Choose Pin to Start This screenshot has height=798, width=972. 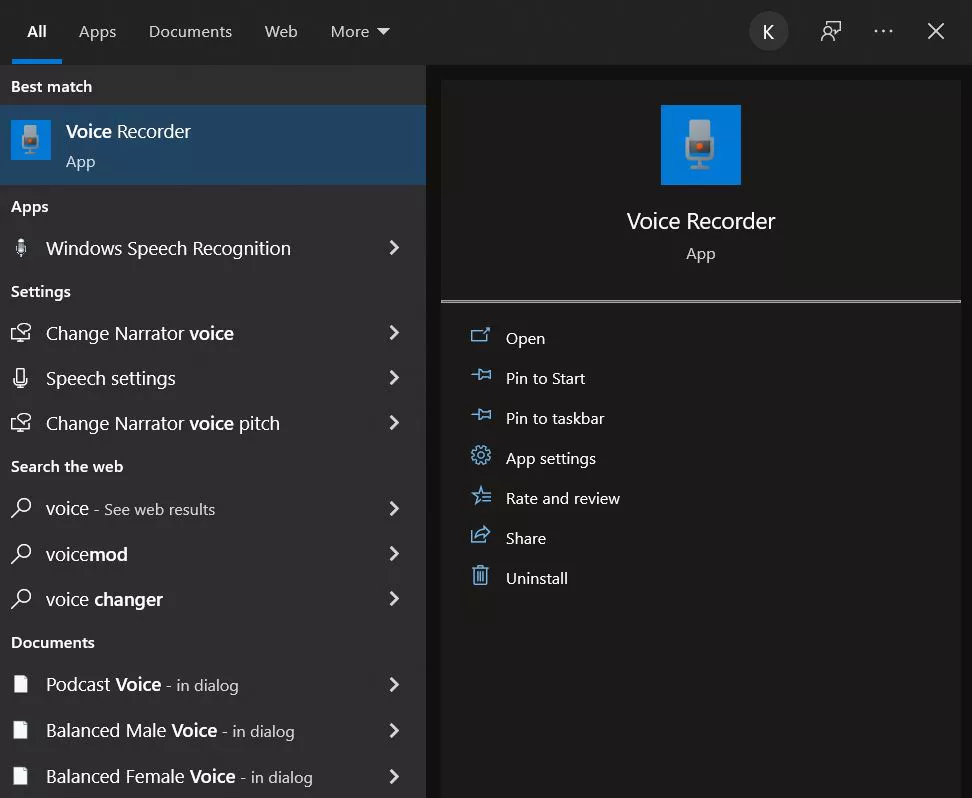click(x=545, y=378)
